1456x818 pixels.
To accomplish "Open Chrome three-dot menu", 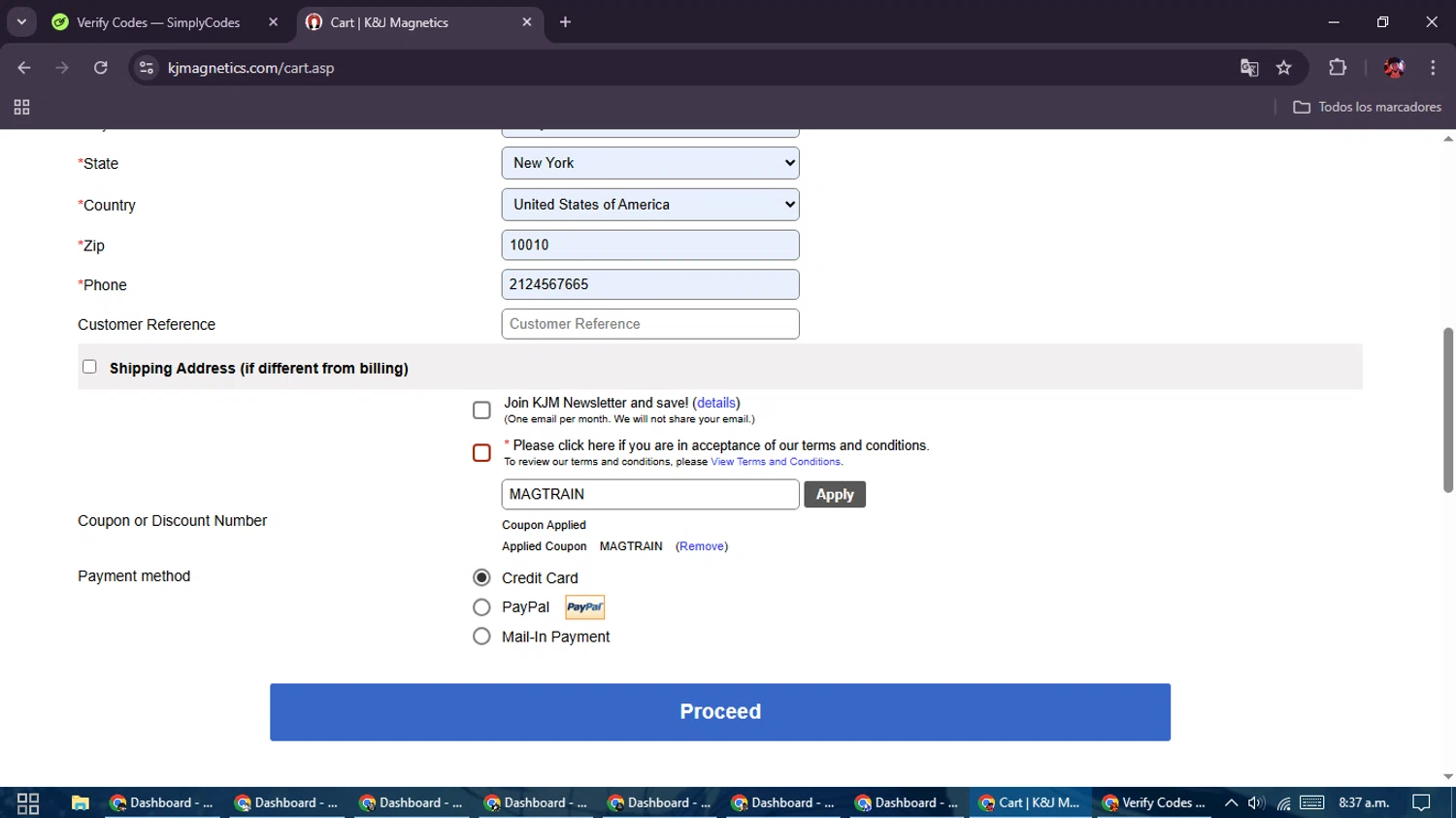I will (1433, 68).
